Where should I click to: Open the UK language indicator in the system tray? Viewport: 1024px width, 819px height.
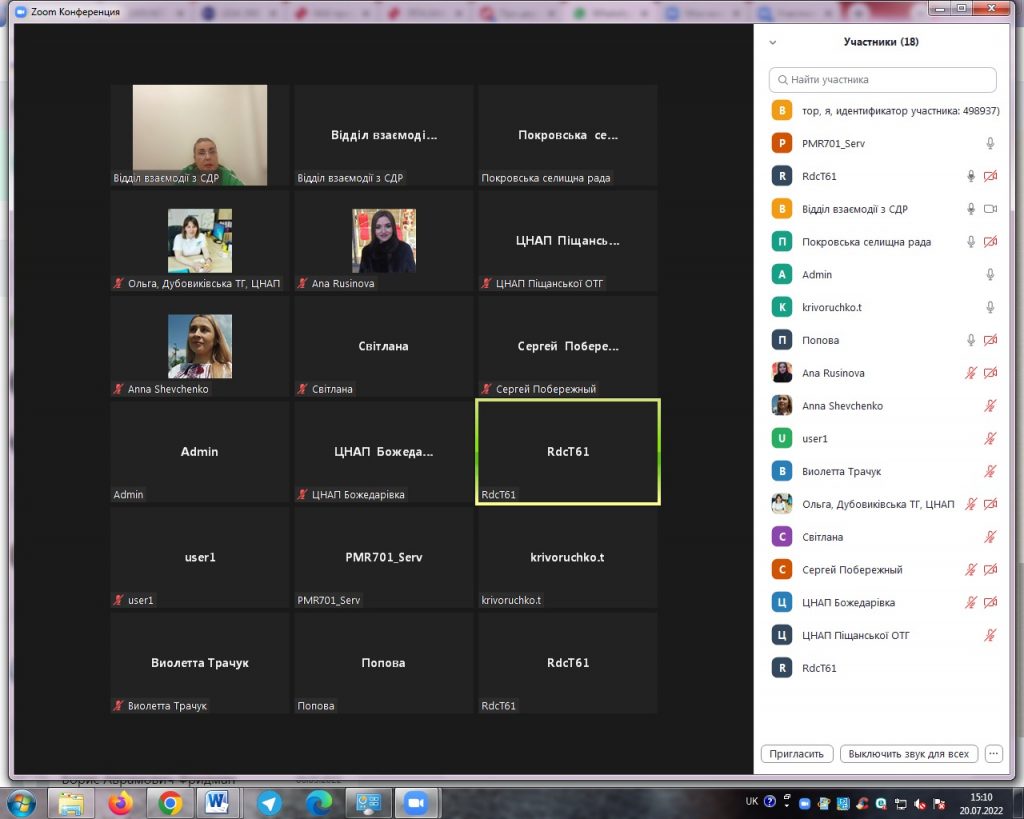pyautogui.click(x=751, y=801)
